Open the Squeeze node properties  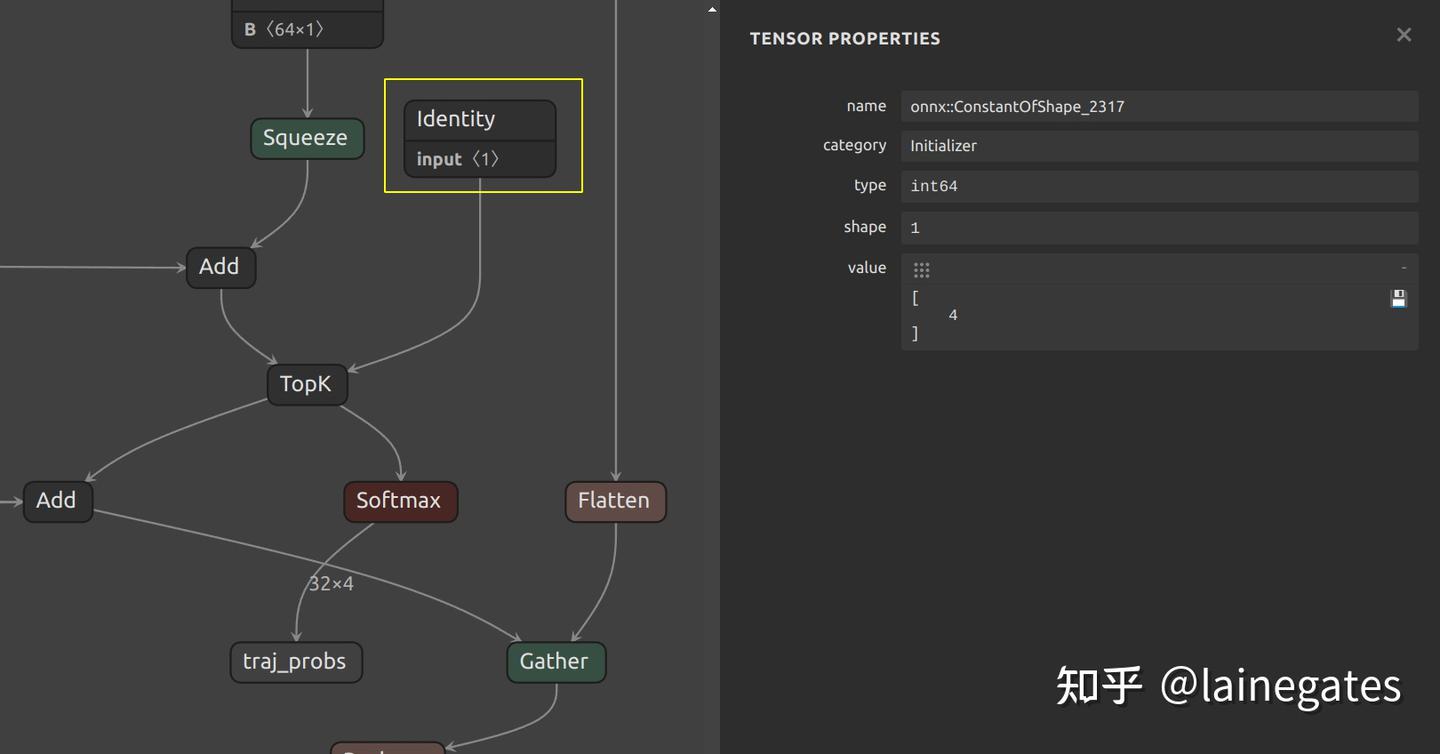[307, 138]
